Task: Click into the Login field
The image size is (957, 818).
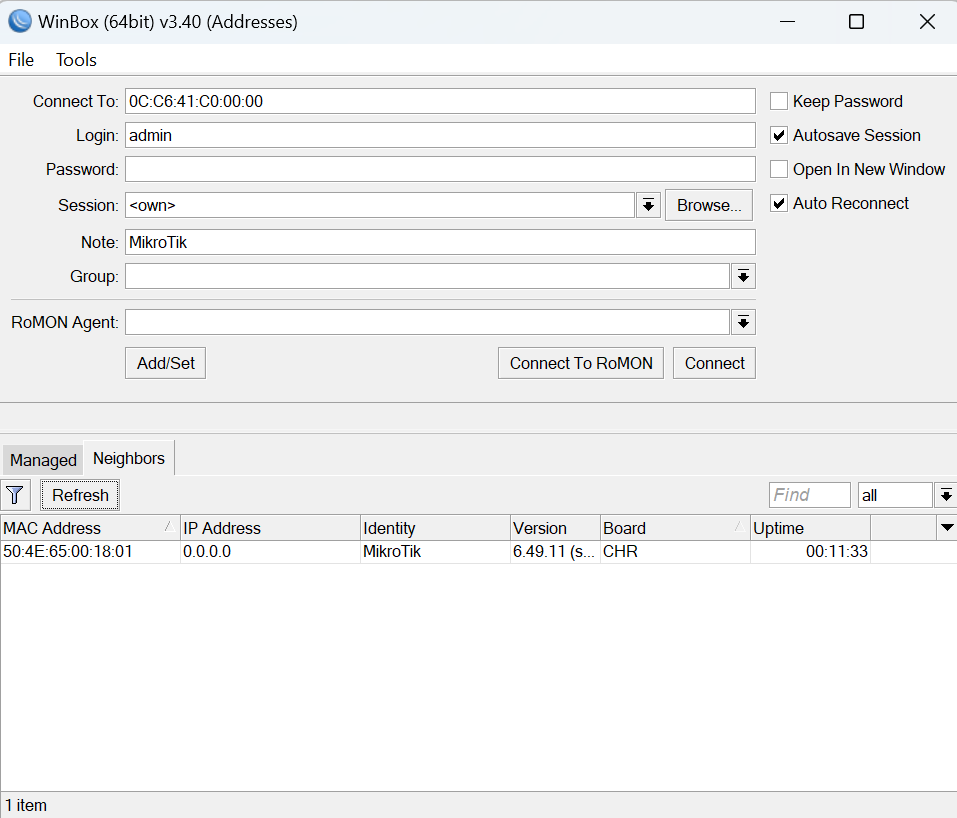Action: [x=440, y=135]
